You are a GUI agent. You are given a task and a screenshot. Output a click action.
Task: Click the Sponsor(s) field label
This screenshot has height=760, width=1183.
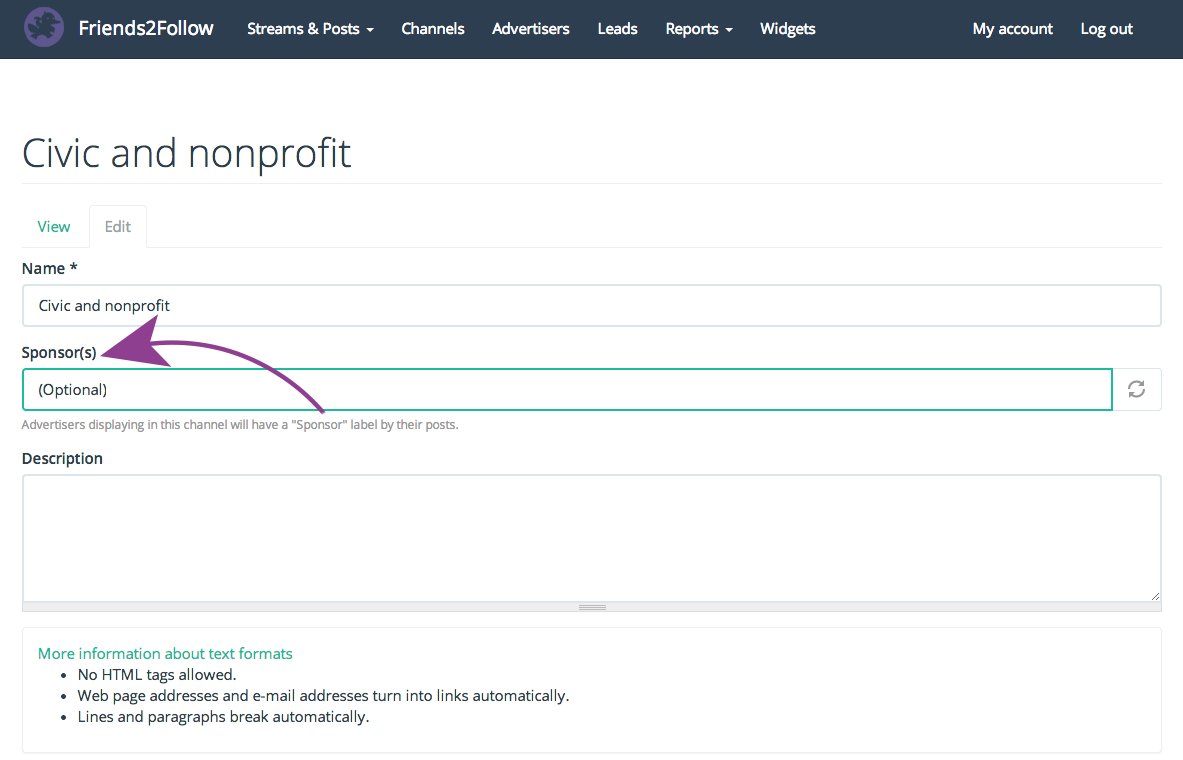point(59,352)
